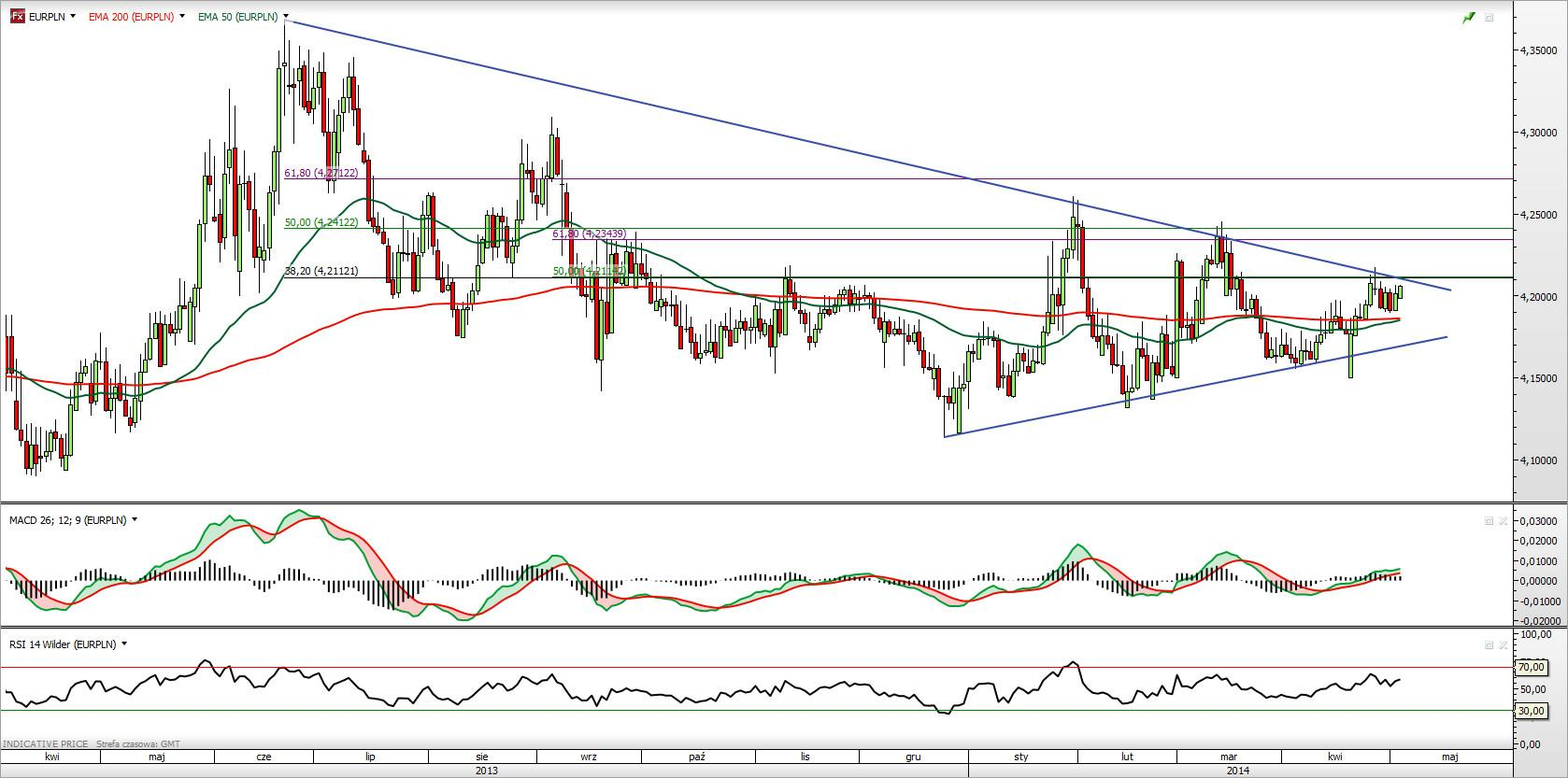Close the RSI indicator panel
This screenshot has height=778, width=1568.
click(x=1504, y=645)
